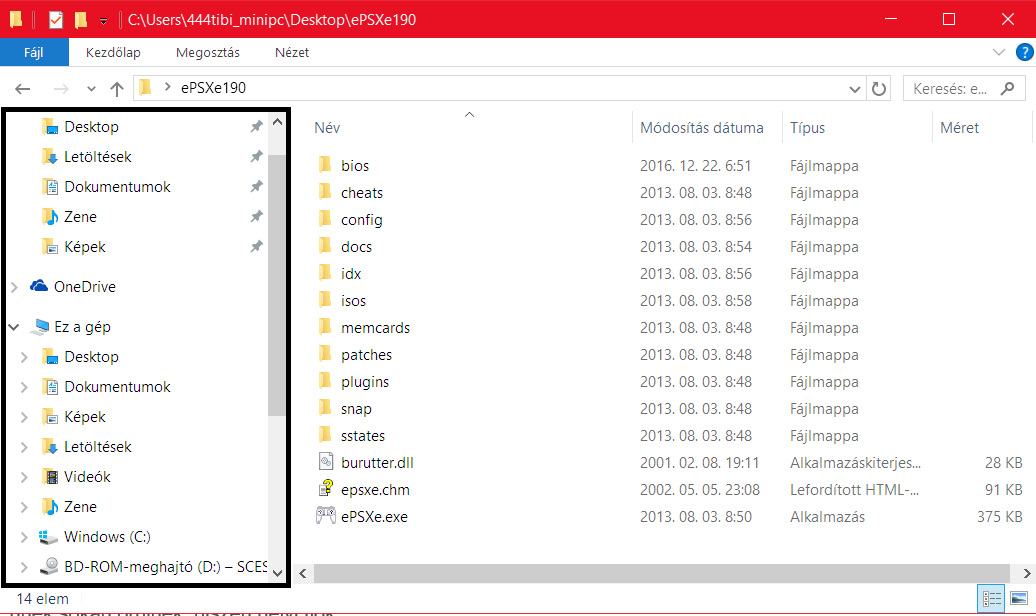Click the Ez a gép computer icon
The height and width of the screenshot is (616, 1036).
(x=40, y=327)
